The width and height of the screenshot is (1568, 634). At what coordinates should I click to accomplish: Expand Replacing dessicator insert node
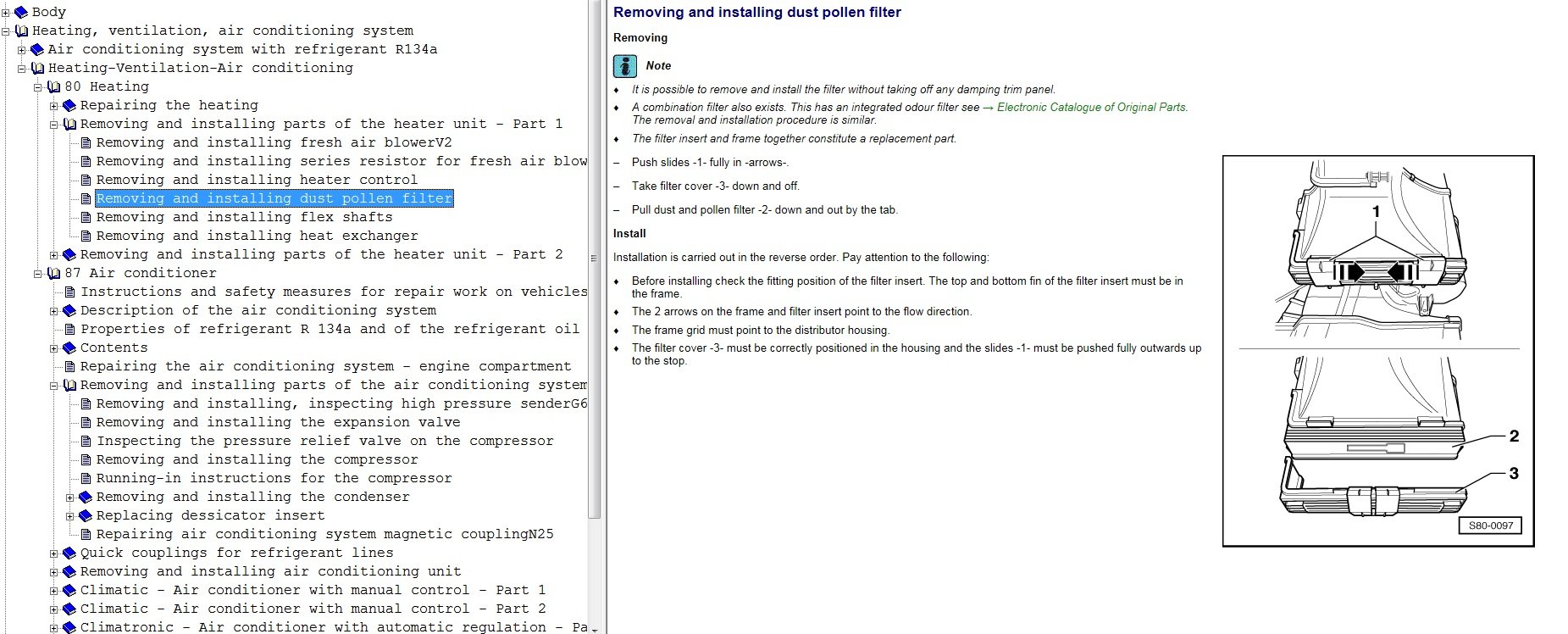point(70,516)
